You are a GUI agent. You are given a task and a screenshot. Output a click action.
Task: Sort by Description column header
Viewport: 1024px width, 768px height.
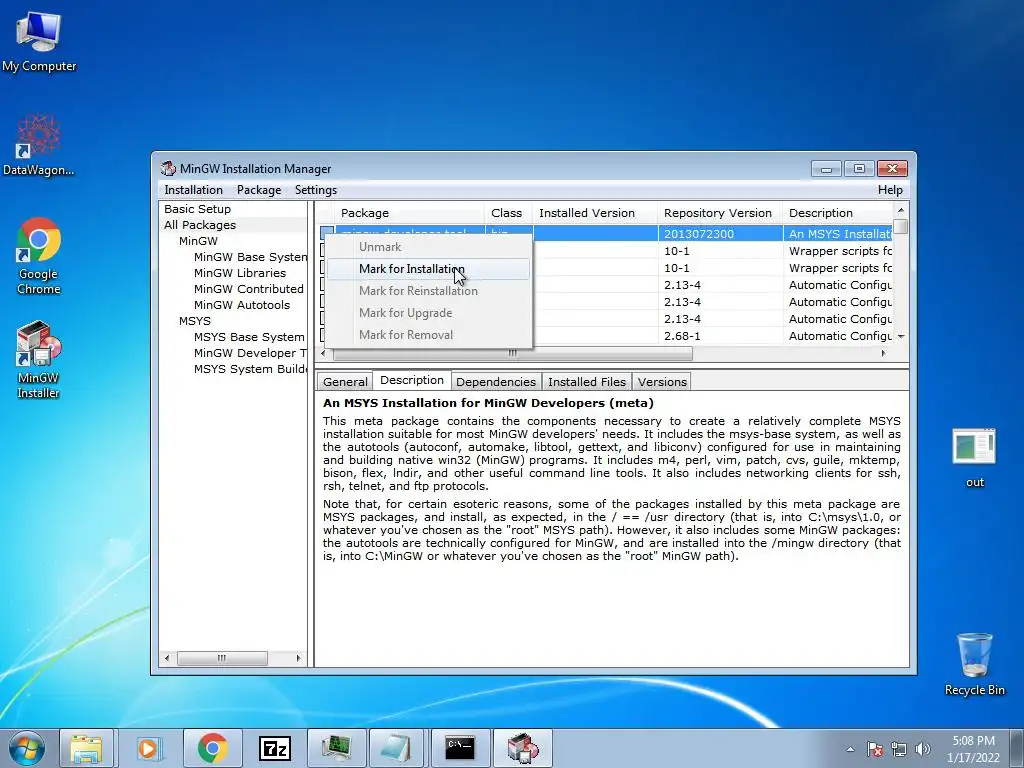[x=837, y=213]
